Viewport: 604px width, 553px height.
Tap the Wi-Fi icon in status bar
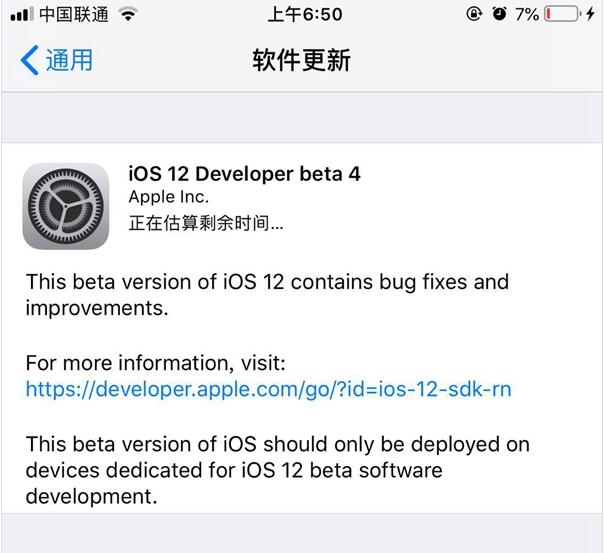click(x=127, y=15)
